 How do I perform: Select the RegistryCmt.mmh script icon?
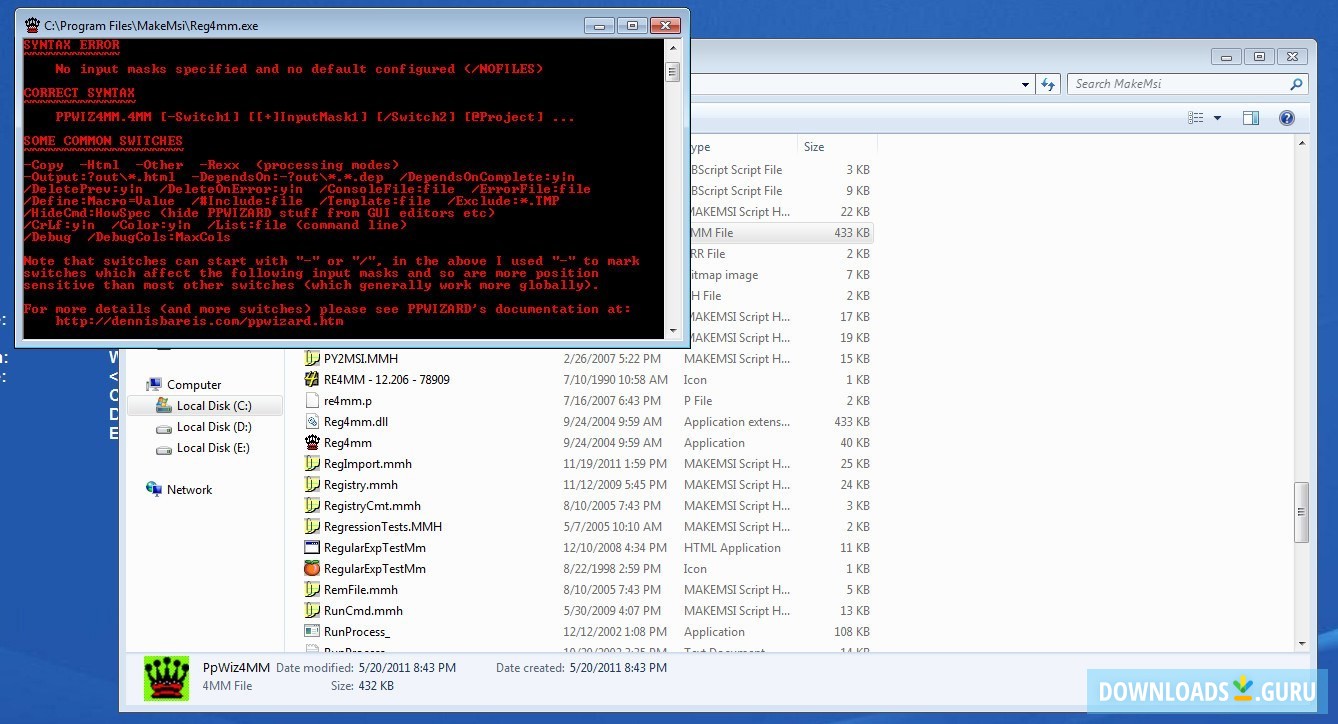tap(312, 506)
